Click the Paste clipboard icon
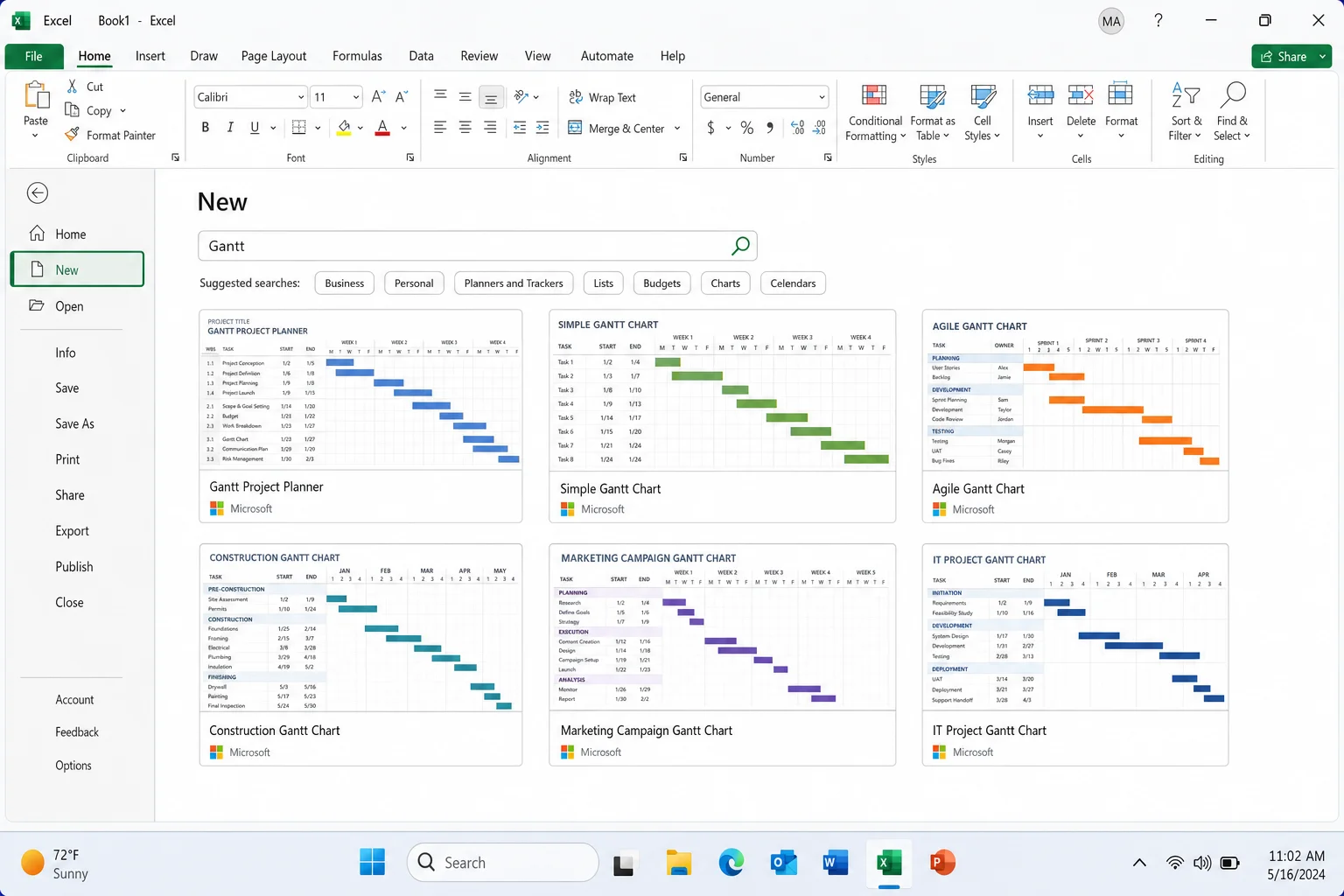Screen dimensions: 1344x896 pyautogui.click(x=36, y=94)
